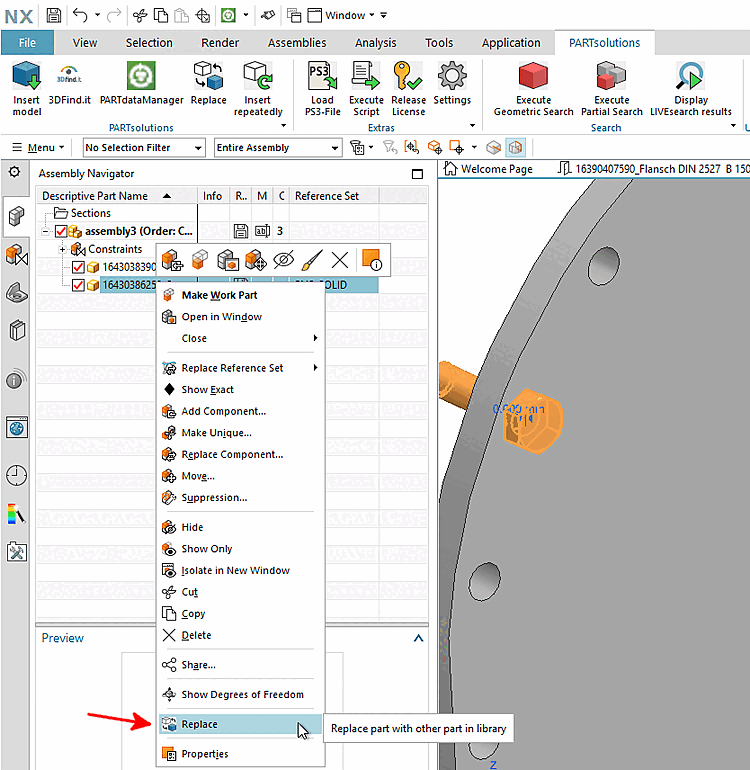750x770 pixels.
Task: Display LIVEsearch results
Action: pos(691,88)
